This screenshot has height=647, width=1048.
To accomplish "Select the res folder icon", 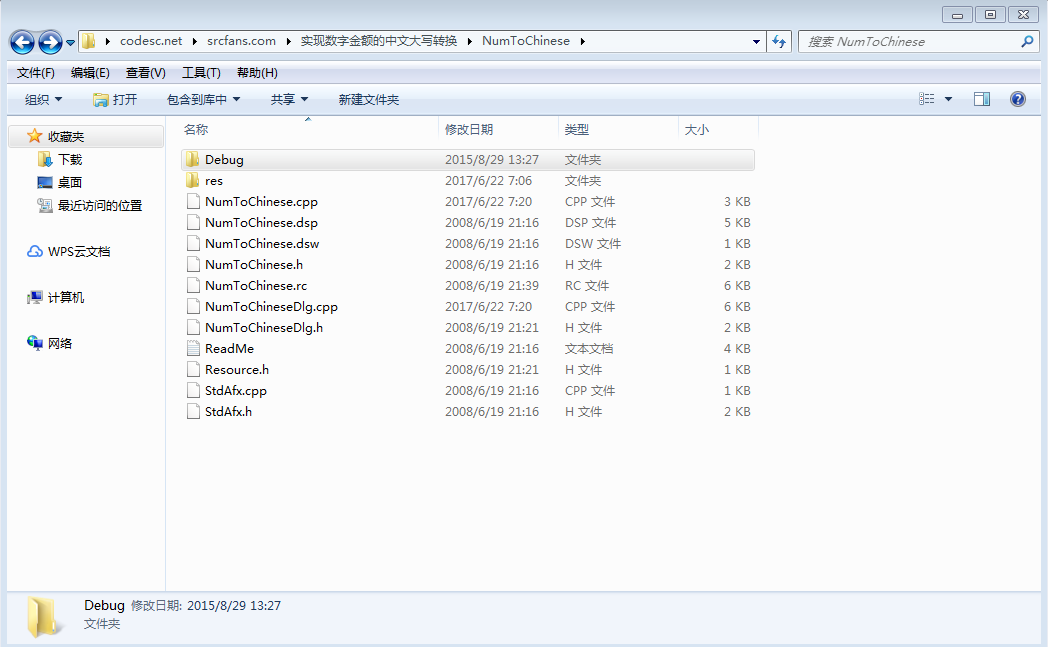I will pos(193,180).
